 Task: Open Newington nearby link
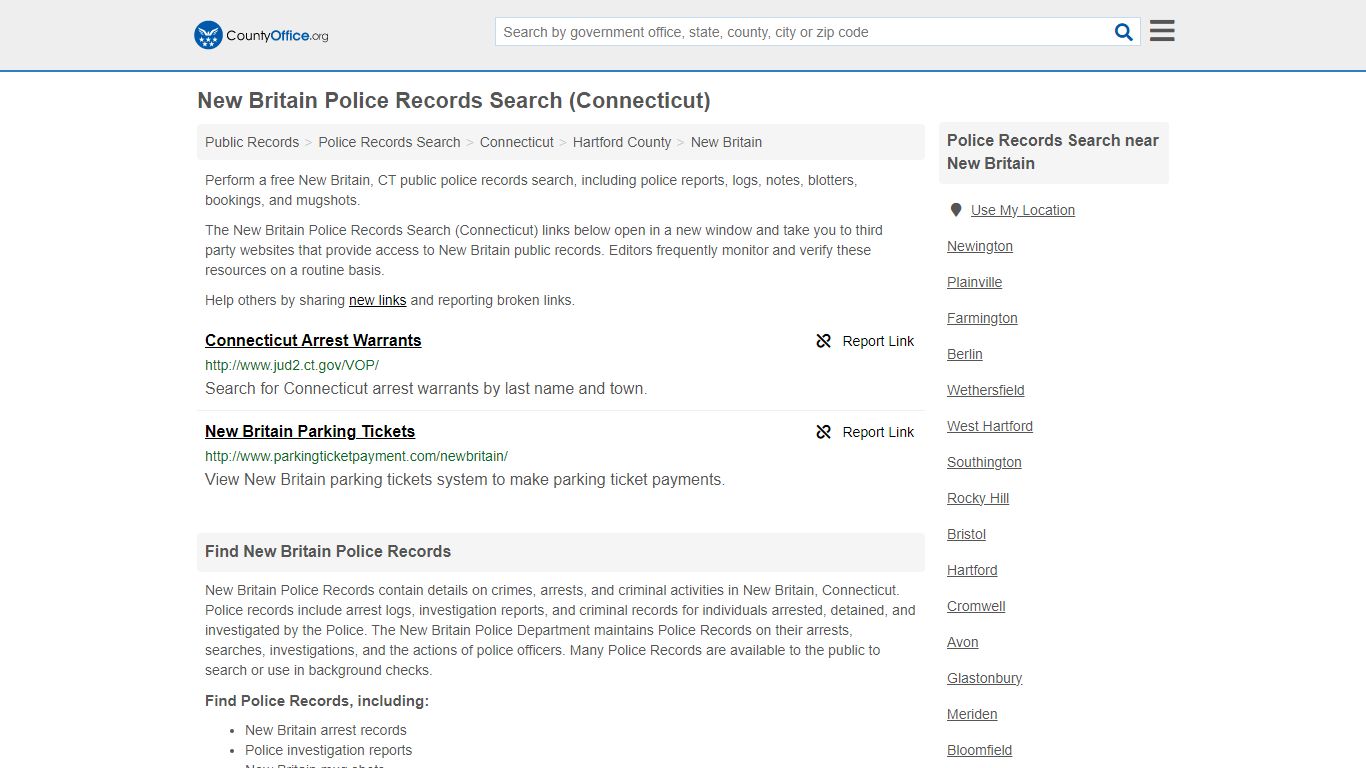click(980, 246)
